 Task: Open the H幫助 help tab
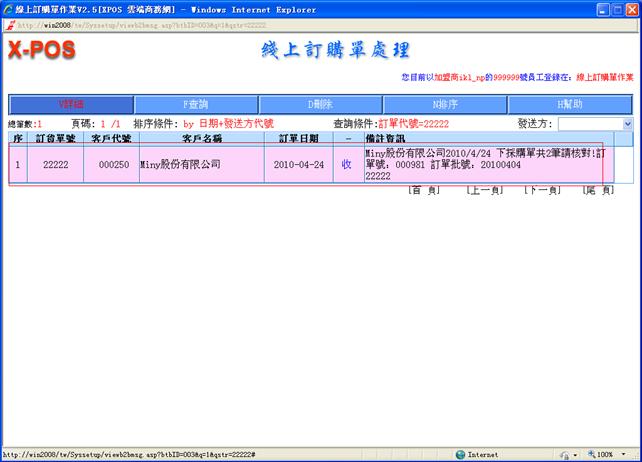(x=570, y=104)
